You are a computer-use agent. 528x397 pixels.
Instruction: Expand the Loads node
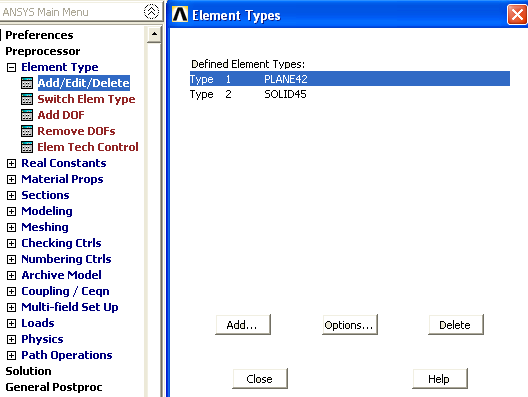click(x=11, y=323)
